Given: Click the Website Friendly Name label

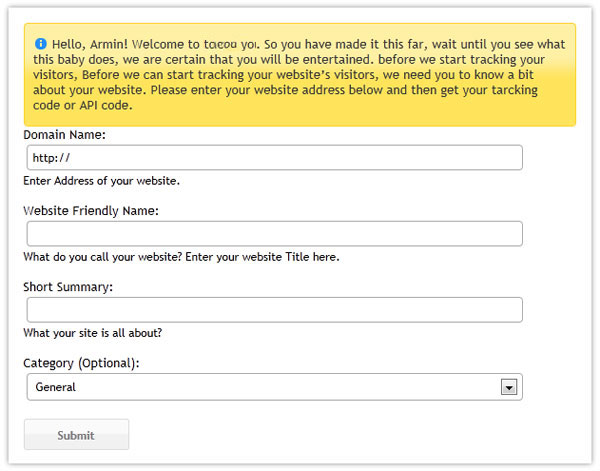Looking at the screenshot, I should pos(91,211).
